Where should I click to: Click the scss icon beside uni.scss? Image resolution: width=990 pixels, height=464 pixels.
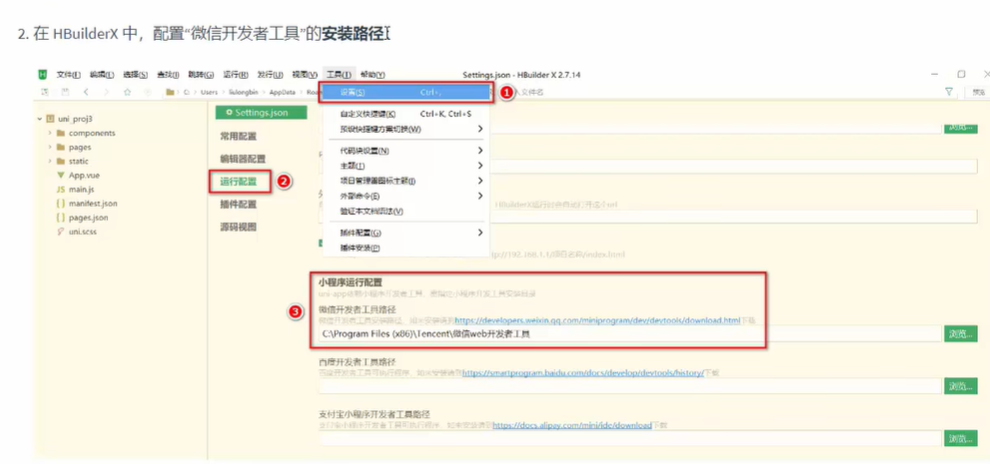click(x=61, y=231)
